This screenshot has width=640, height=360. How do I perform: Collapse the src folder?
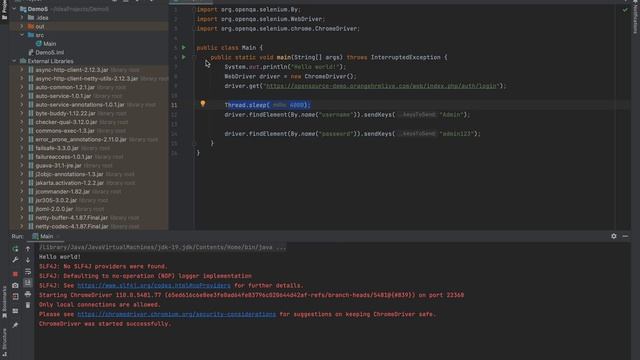(x=22, y=35)
